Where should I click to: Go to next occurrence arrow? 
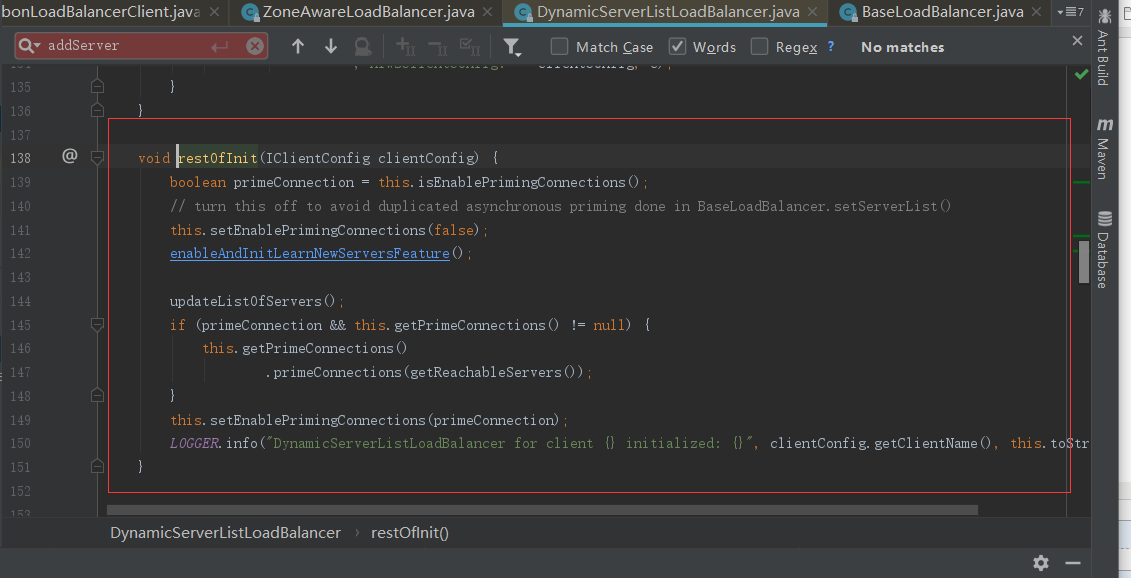point(331,46)
